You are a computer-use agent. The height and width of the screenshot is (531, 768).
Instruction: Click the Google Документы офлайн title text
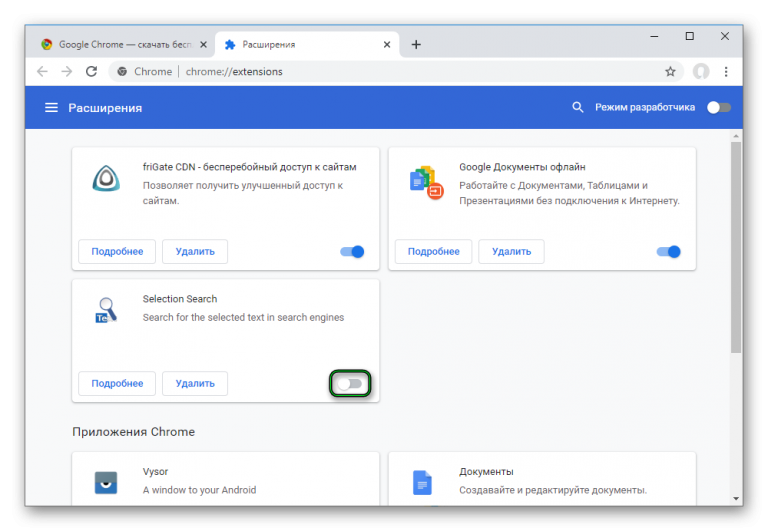click(522, 167)
